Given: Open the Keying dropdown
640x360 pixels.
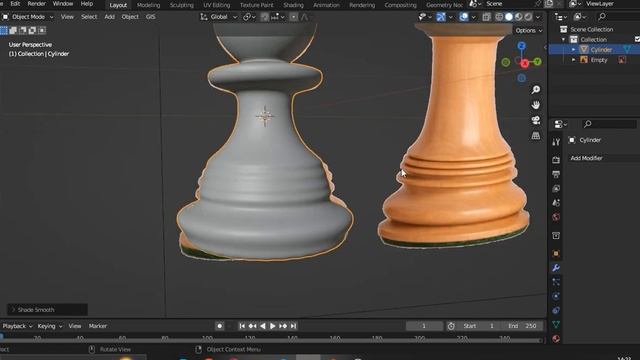Looking at the screenshot, I should coord(49,326).
